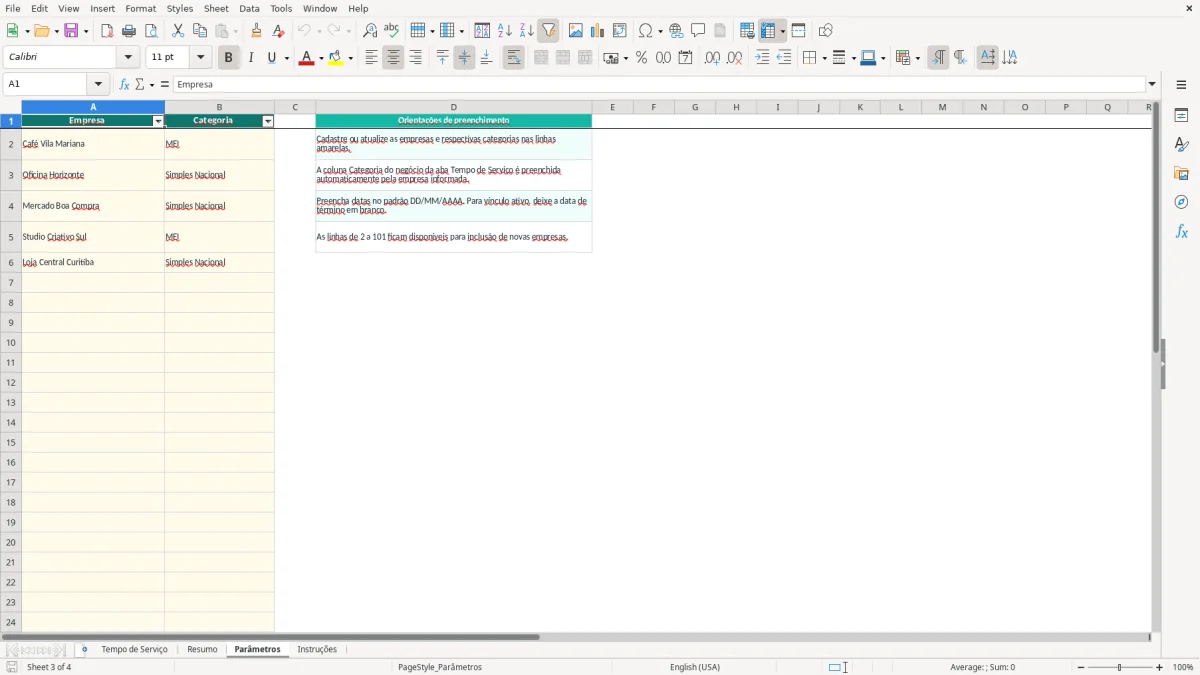Switch to the Resumo sheet tab
1200x675 pixels.
tap(202, 649)
